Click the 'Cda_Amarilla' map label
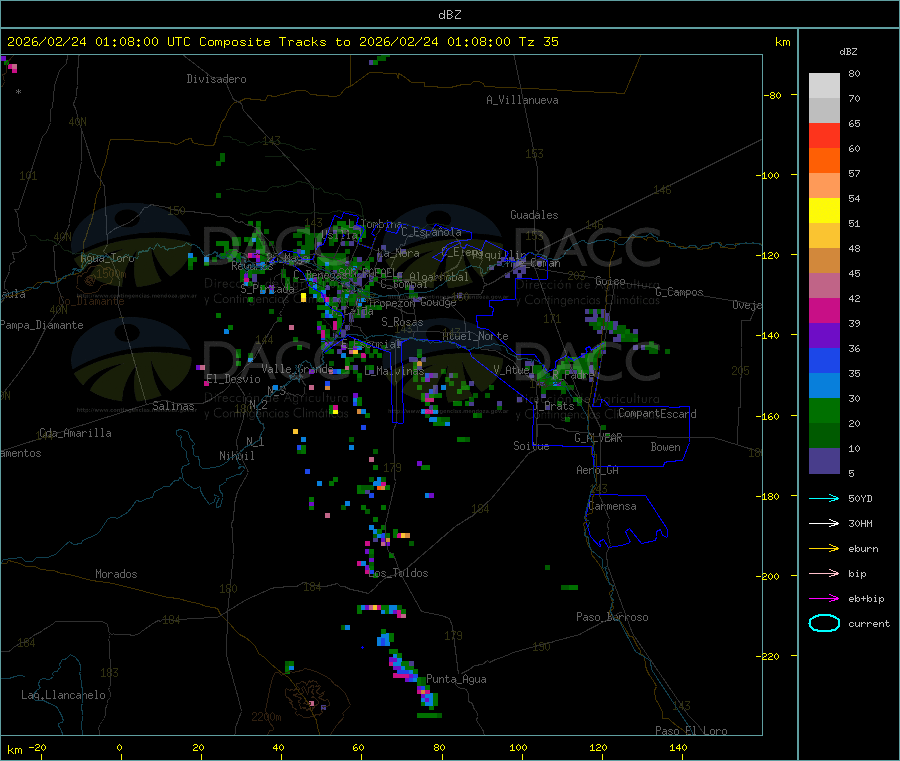 click(x=75, y=433)
